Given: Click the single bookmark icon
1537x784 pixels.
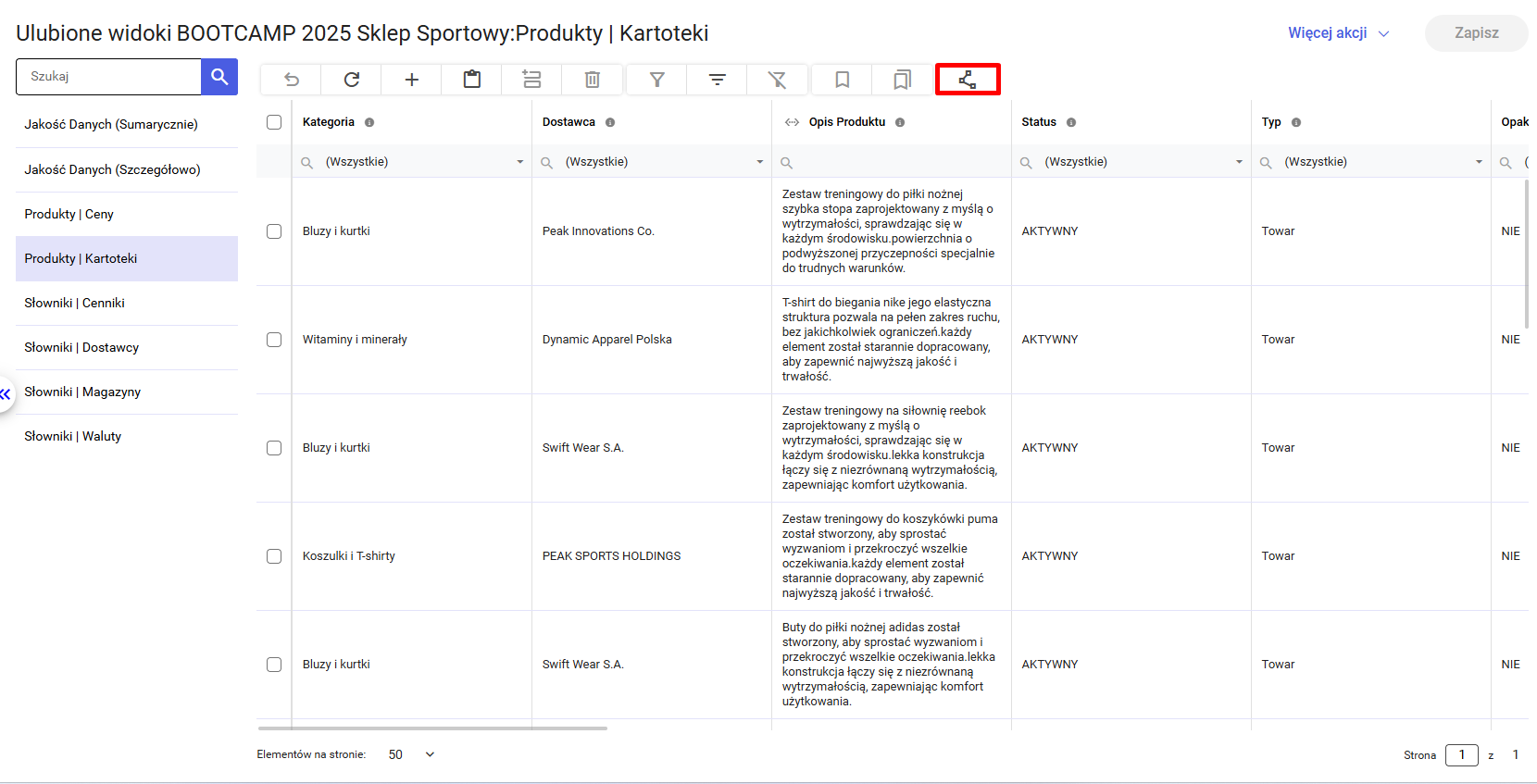Looking at the screenshot, I should 843,80.
